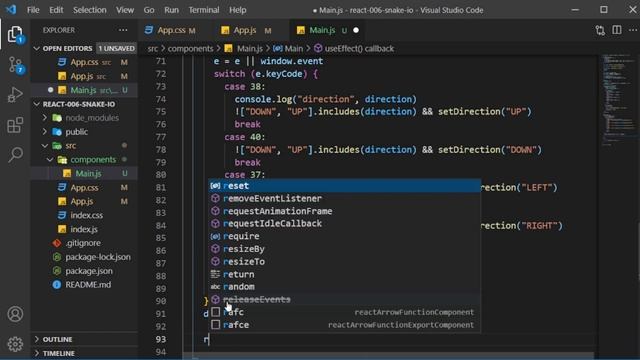Open the Run and Debug view
Viewport: 640px width, 360px height.
[15, 95]
